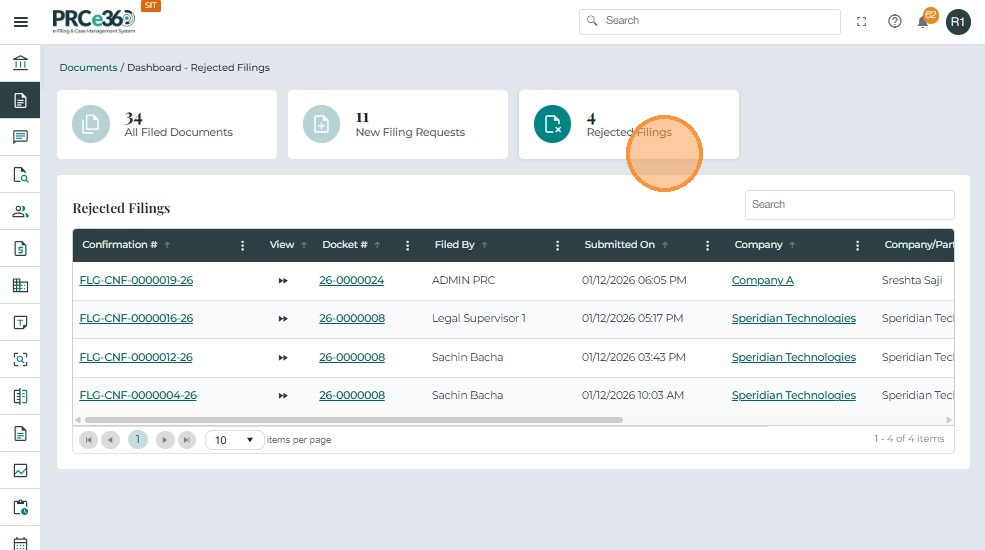The width and height of the screenshot is (985, 550).
Task: Open the R1 user profile avatar
Action: click(x=958, y=21)
